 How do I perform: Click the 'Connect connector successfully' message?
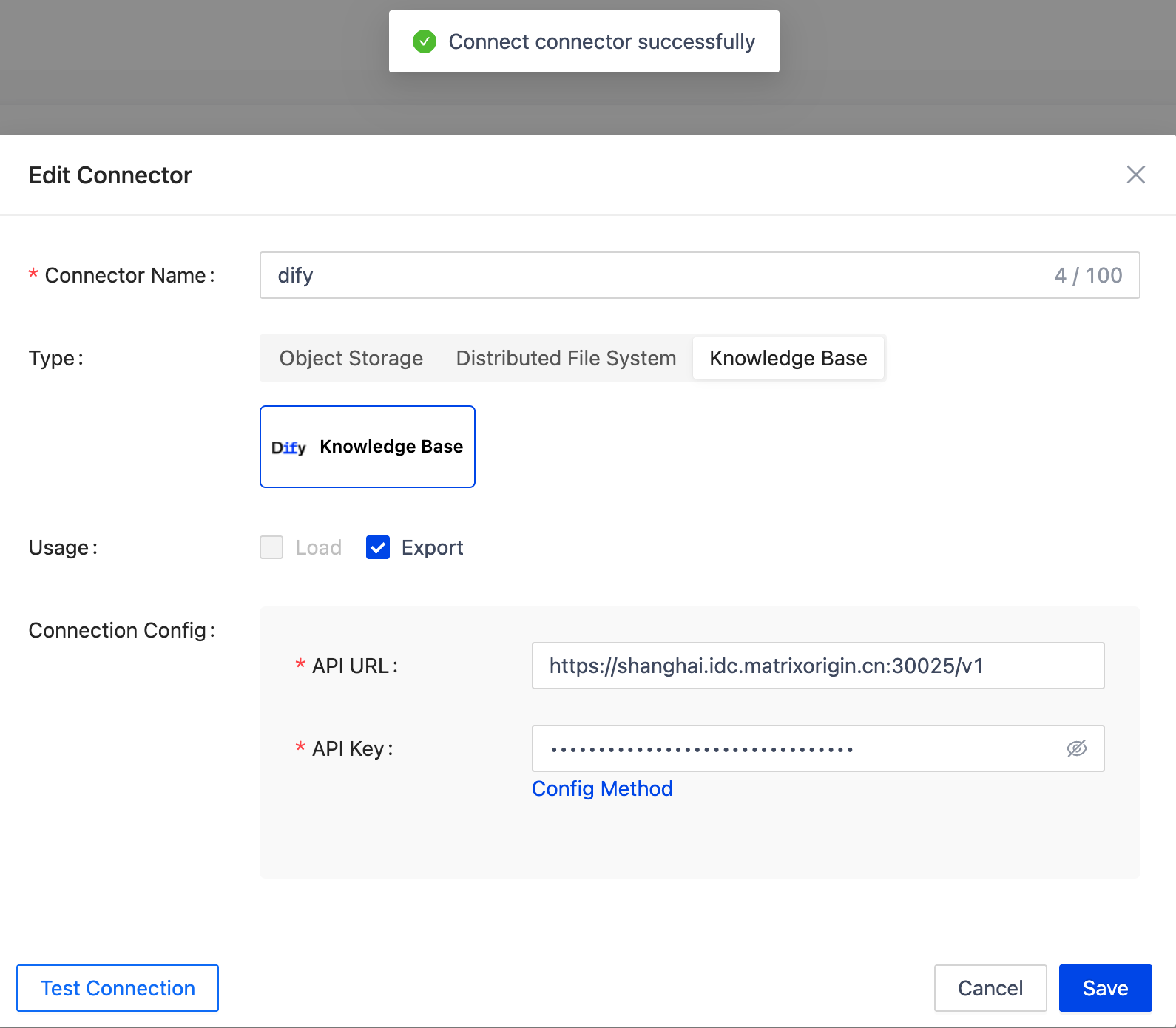coord(602,41)
